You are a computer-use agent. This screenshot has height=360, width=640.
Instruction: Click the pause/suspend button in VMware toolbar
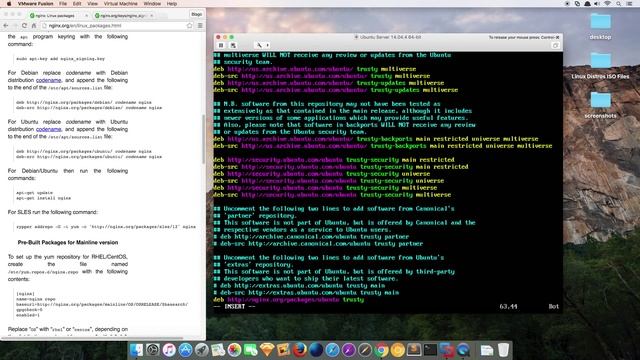tap(221, 45)
